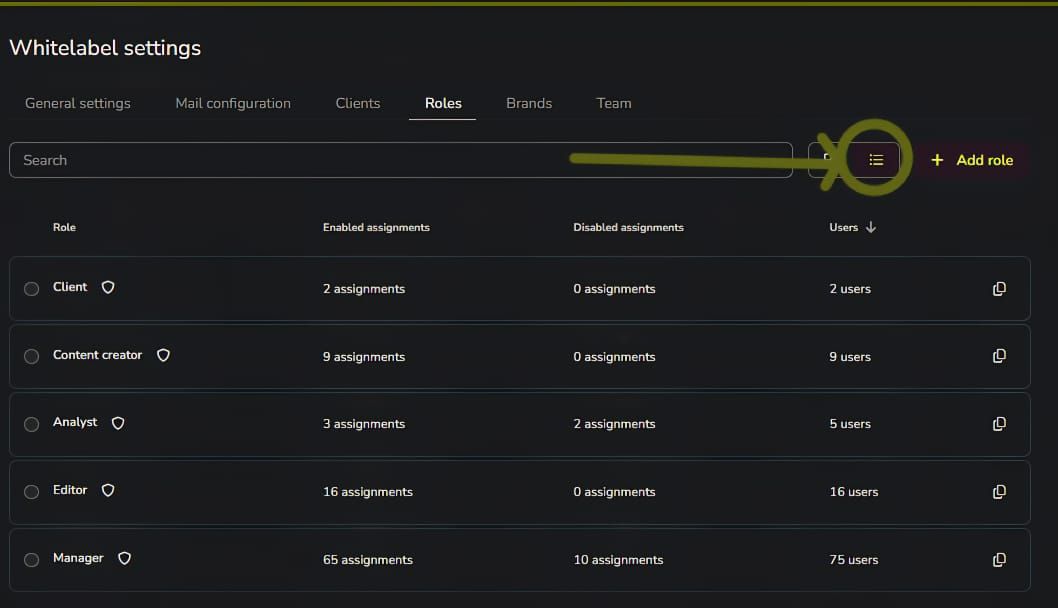1058x608 pixels.
Task: Focus the Search input field
Action: pos(401,160)
